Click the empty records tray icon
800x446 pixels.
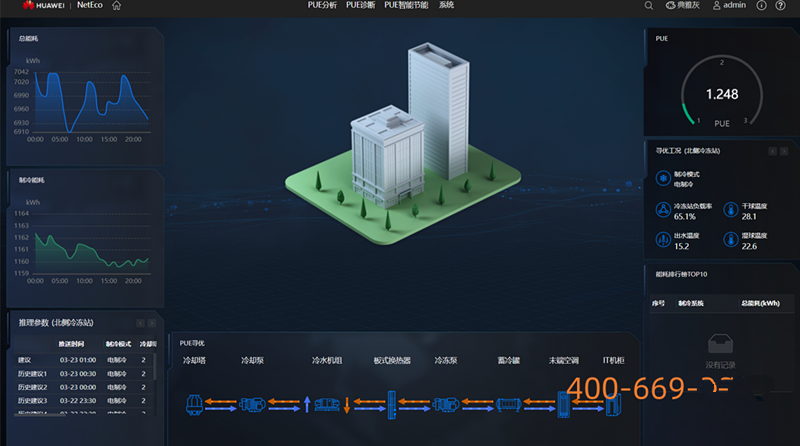click(720, 344)
